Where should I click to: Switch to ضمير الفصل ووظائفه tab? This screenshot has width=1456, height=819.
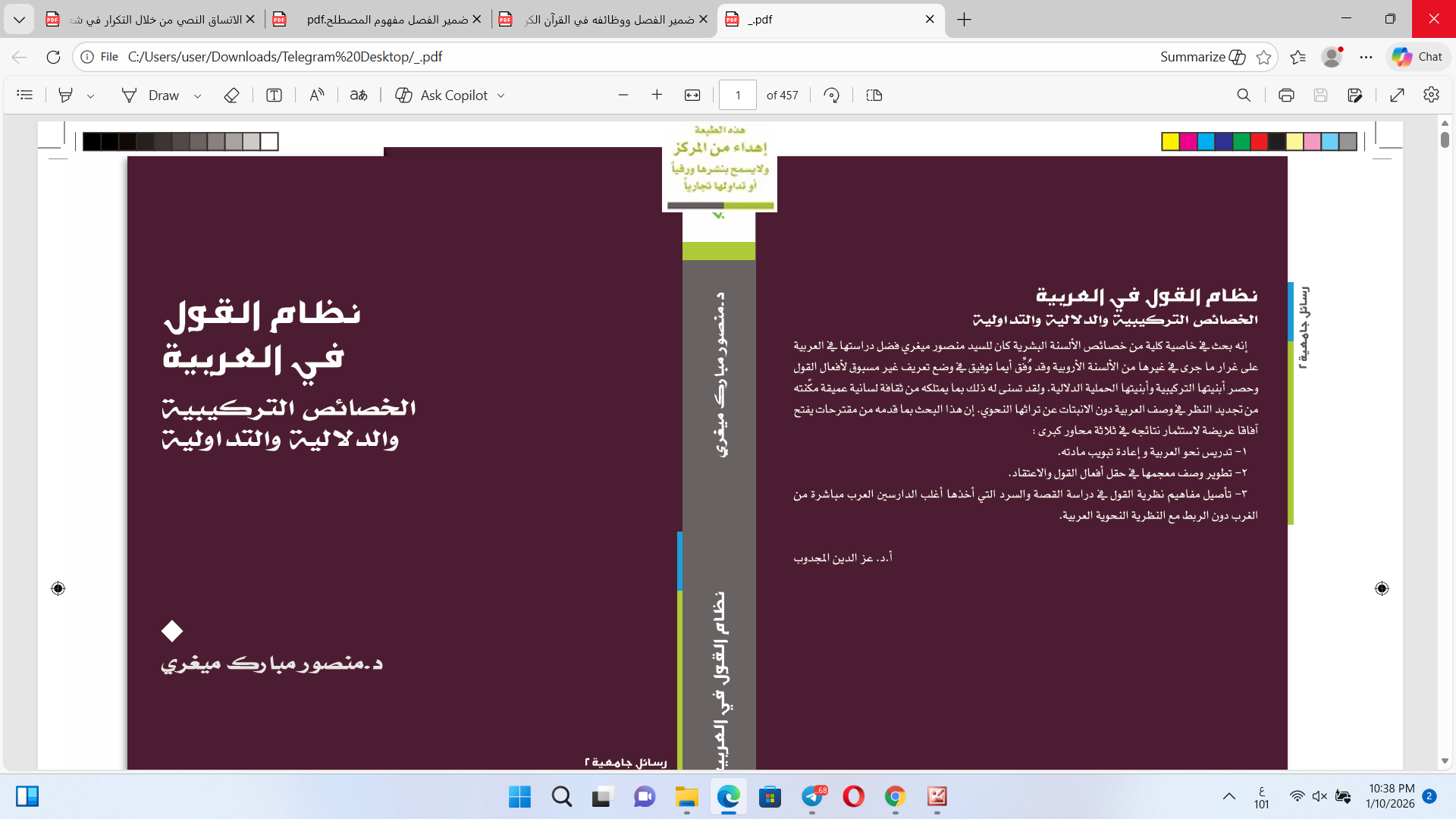pyautogui.click(x=603, y=20)
